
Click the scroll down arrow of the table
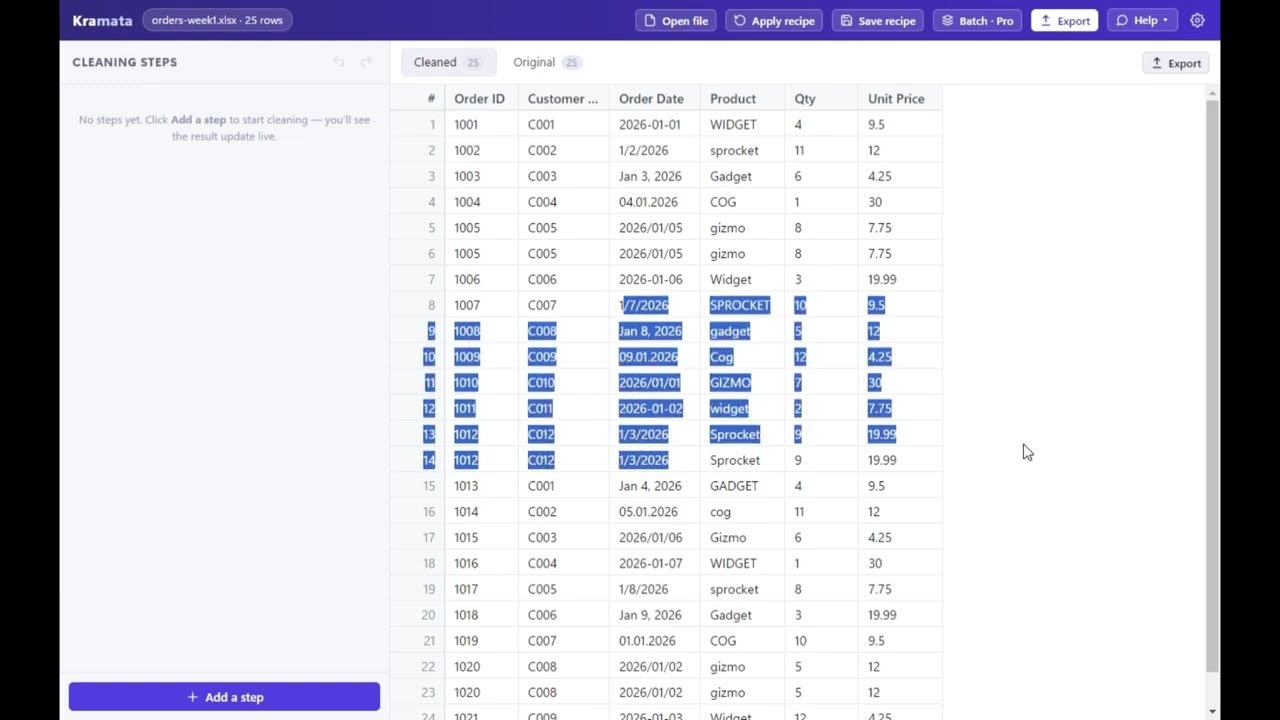[x=1212, y=712]
